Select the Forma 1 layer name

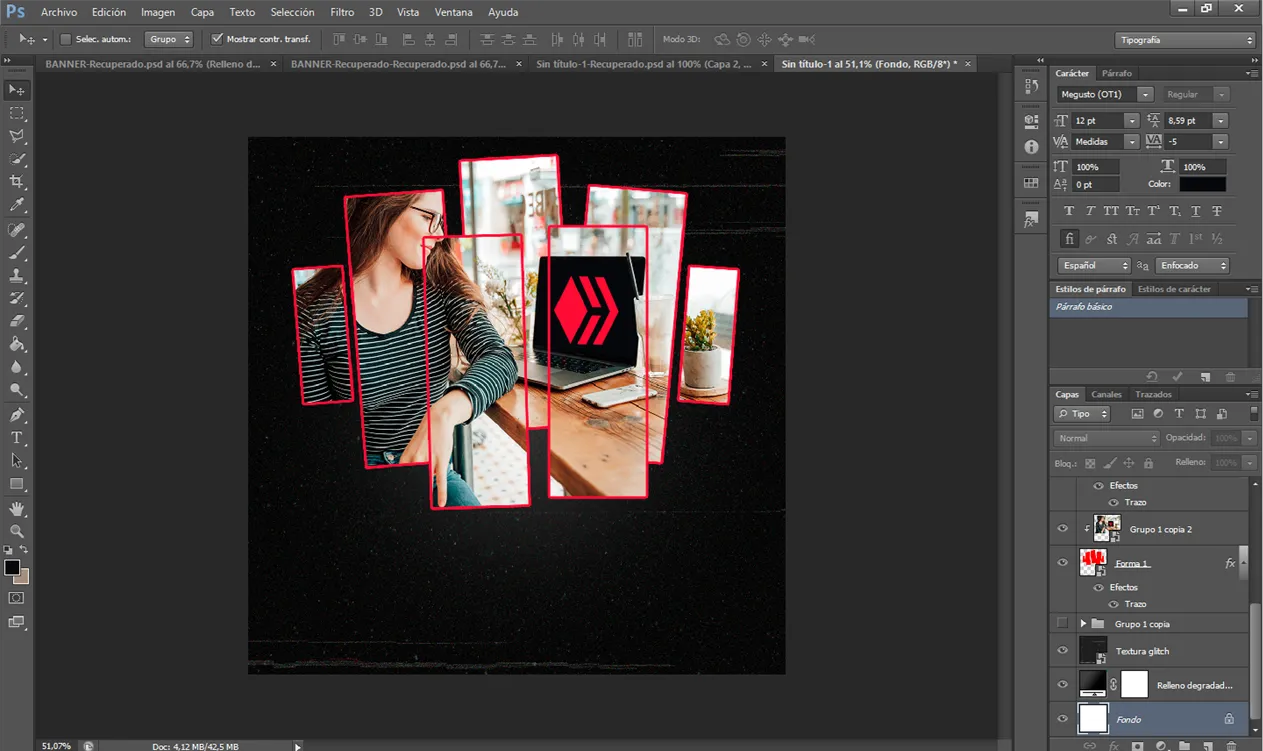tap(1132, 563)
